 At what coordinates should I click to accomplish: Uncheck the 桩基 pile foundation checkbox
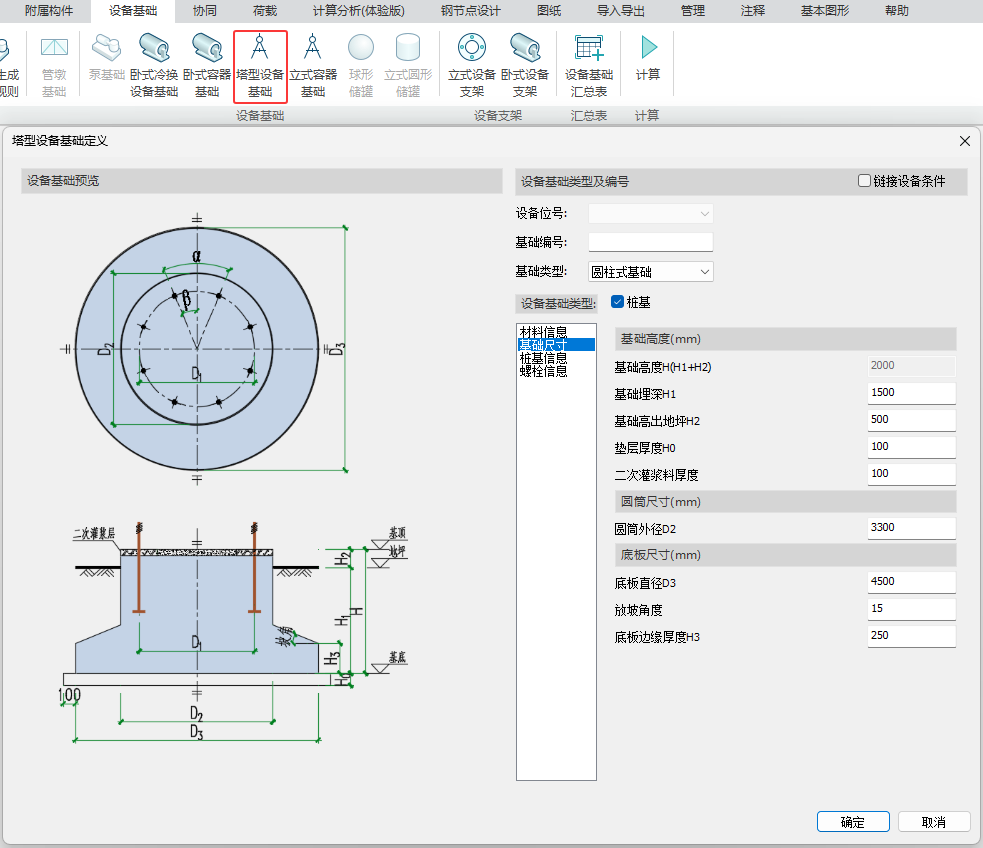[618, 302]
